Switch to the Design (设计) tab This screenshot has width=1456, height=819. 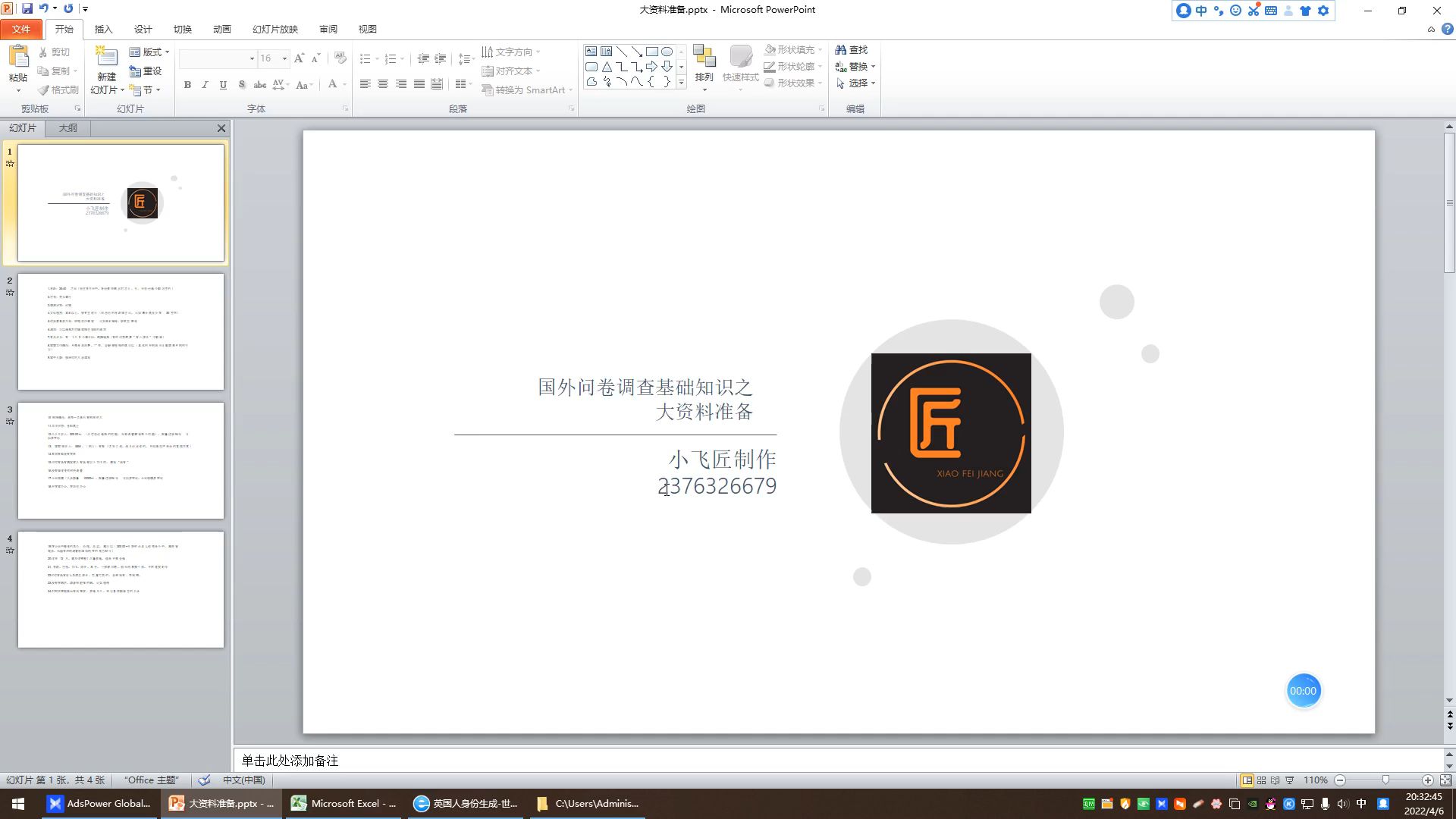[x=143, y=30]
